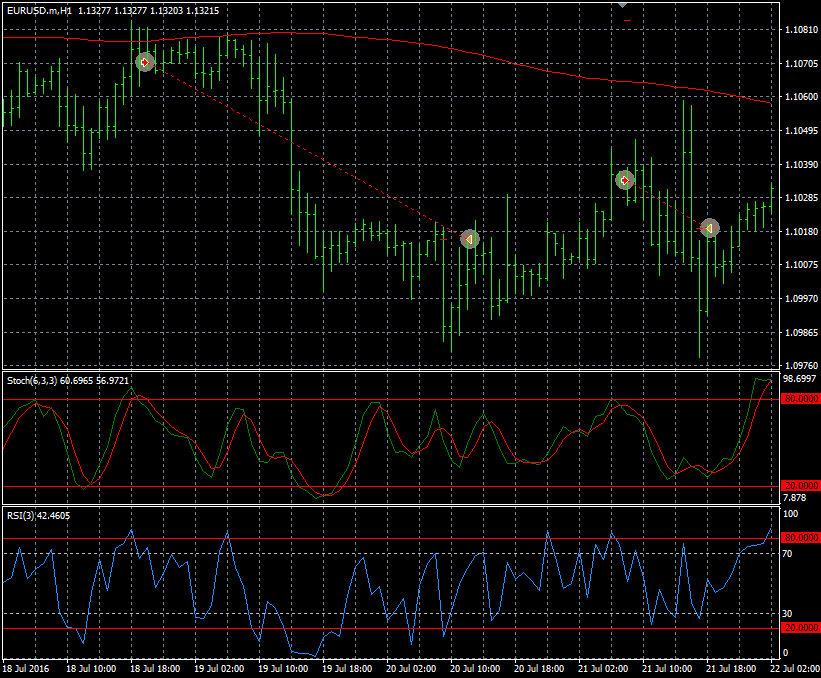Click the RSI scale value 30
The width and height of the screenshot is (821, 678).
coord(787,613)
